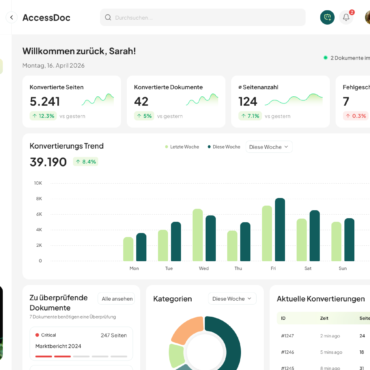Select Friday's dark green bar
Screen dimensions: 370x370
(280, 230)
